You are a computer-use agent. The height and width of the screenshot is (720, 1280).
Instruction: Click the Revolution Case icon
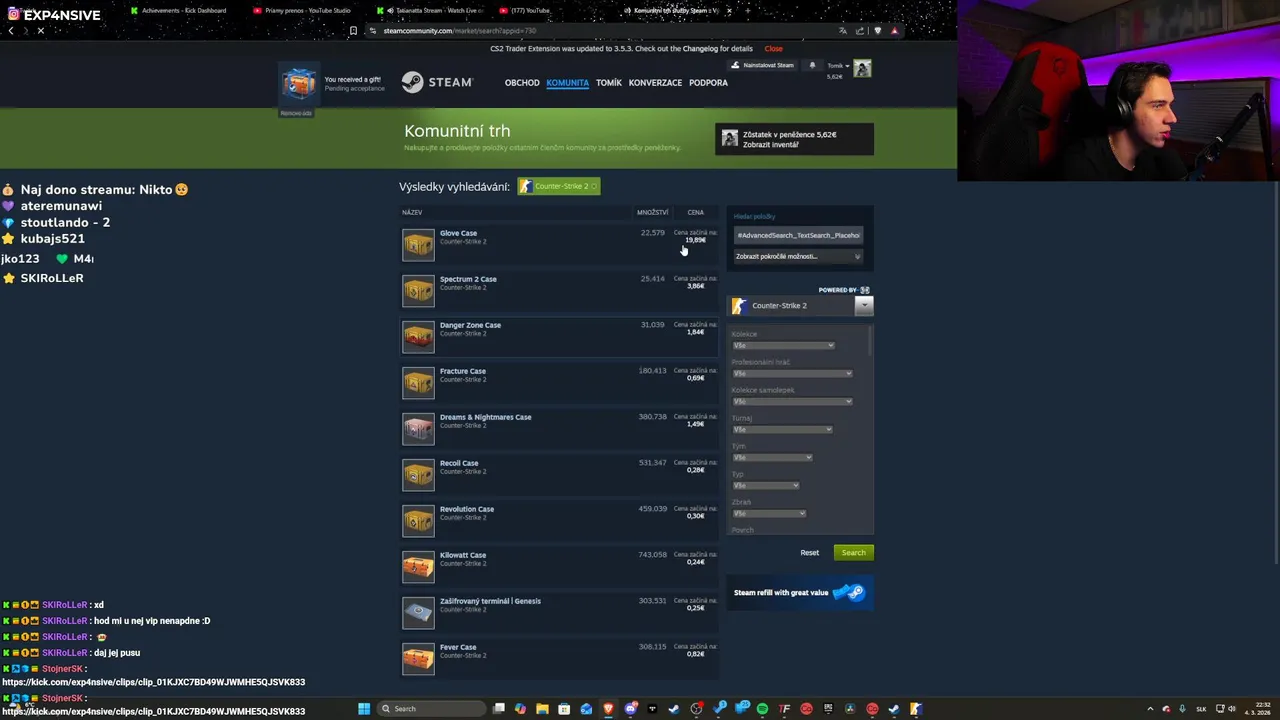pos(418,521)
